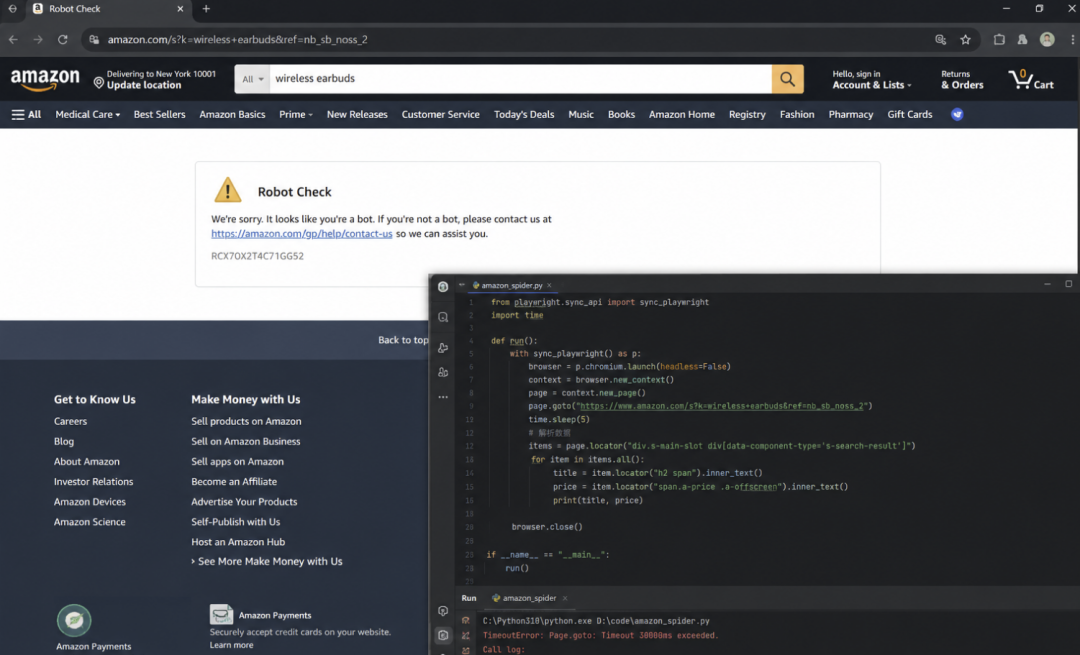Expand See More Make Money with Us
The height and width of the screenshot is (655, 1080).
[267, 561]
